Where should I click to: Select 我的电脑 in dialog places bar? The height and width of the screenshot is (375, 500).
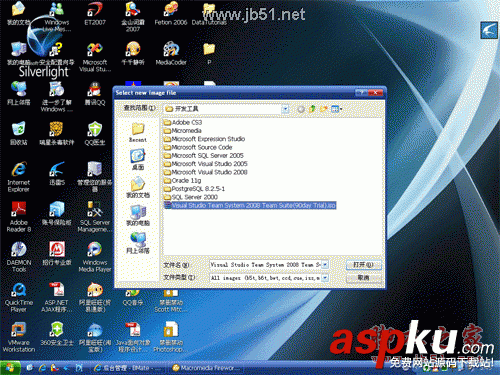[138, 215]
